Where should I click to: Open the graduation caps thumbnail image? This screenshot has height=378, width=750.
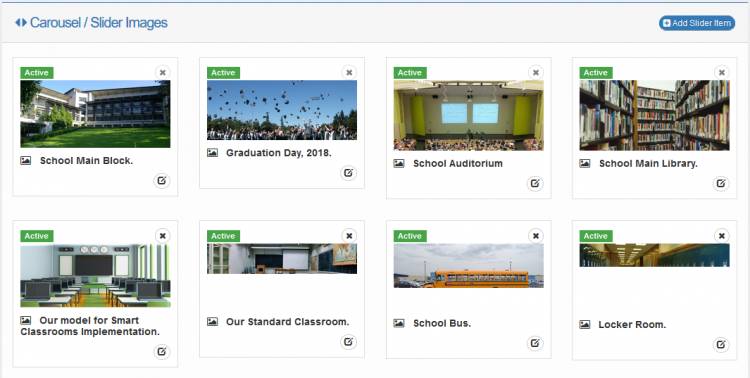pos(282,110)
